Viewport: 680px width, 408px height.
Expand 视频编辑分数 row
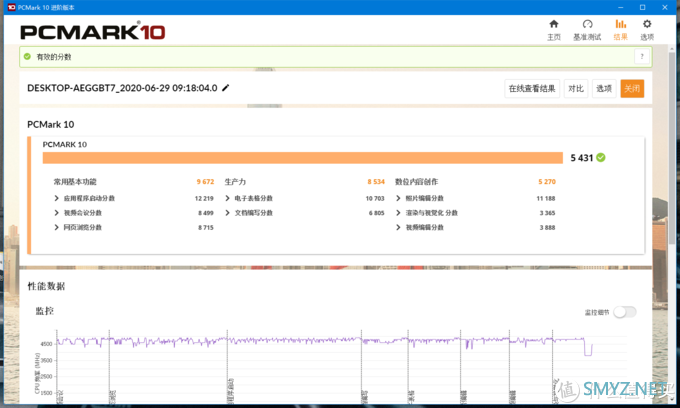(398, 227)
